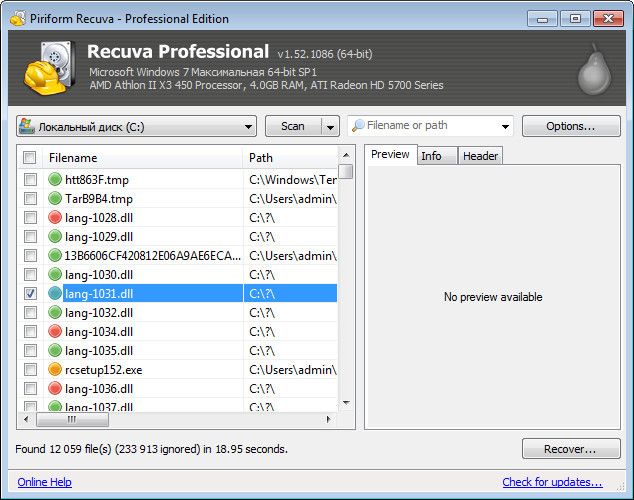The image size is (634, 500).
Task: Click the drive icon in disk selector
Action: (x=27, y=126)
